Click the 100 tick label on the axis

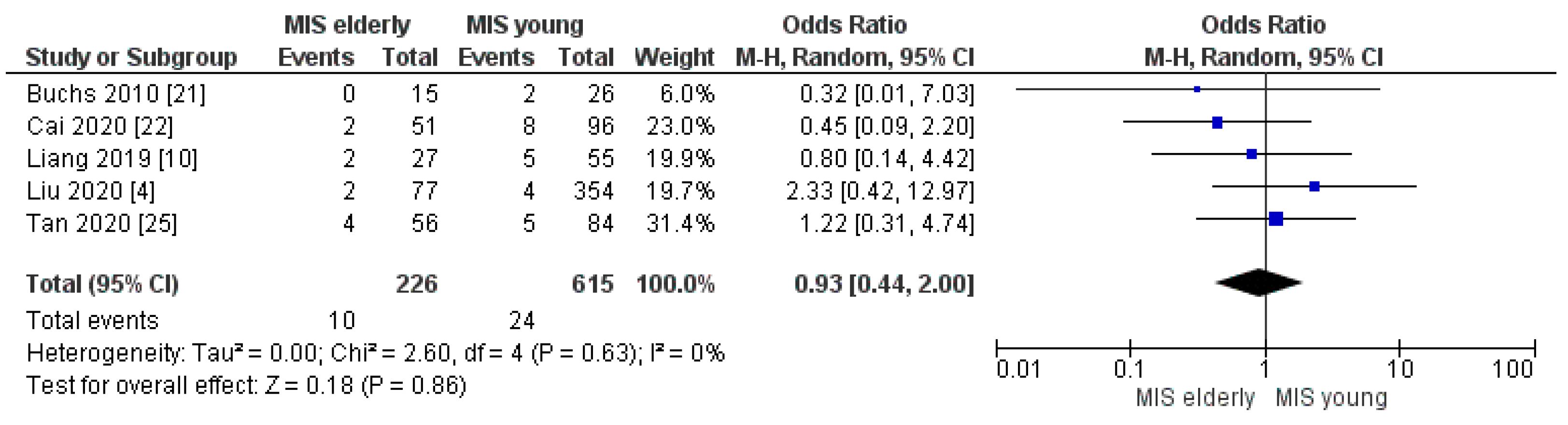(1512, 369)
